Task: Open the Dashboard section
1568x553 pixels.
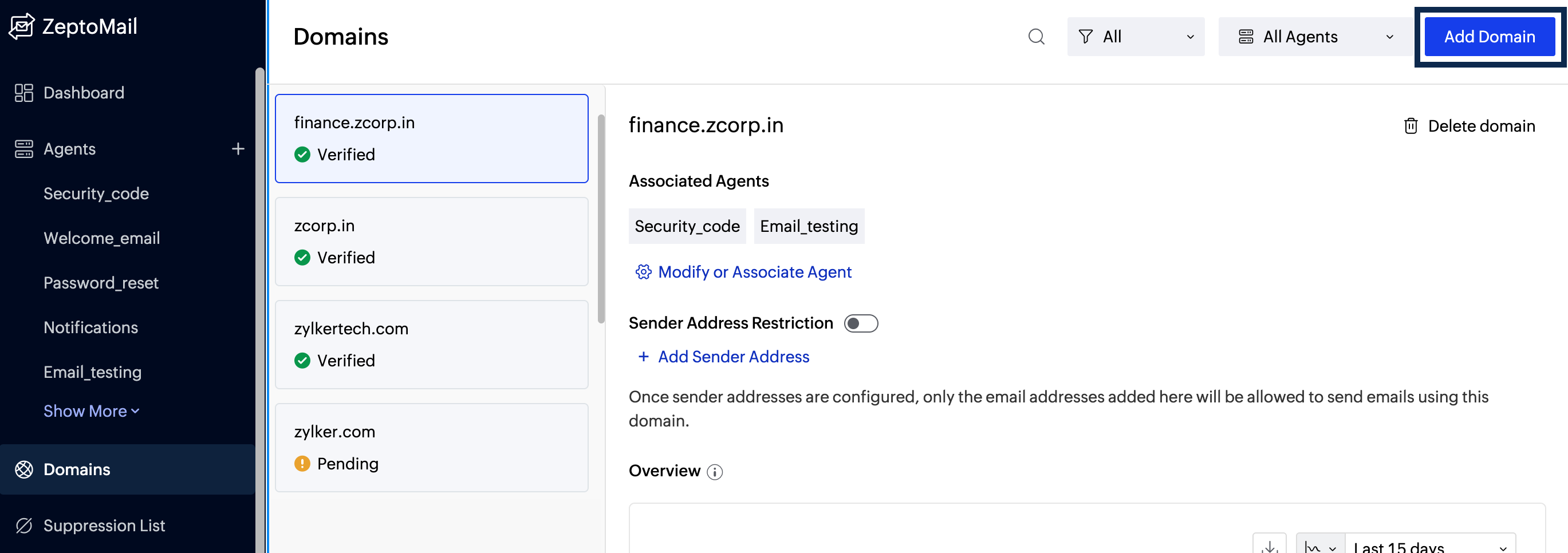Action: point(84,93)
